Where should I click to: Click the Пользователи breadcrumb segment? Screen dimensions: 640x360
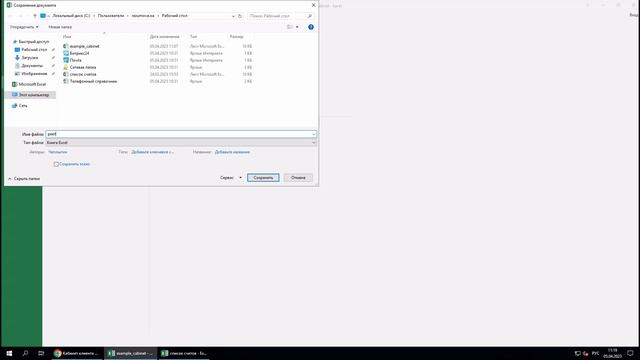tap(111, 16)
